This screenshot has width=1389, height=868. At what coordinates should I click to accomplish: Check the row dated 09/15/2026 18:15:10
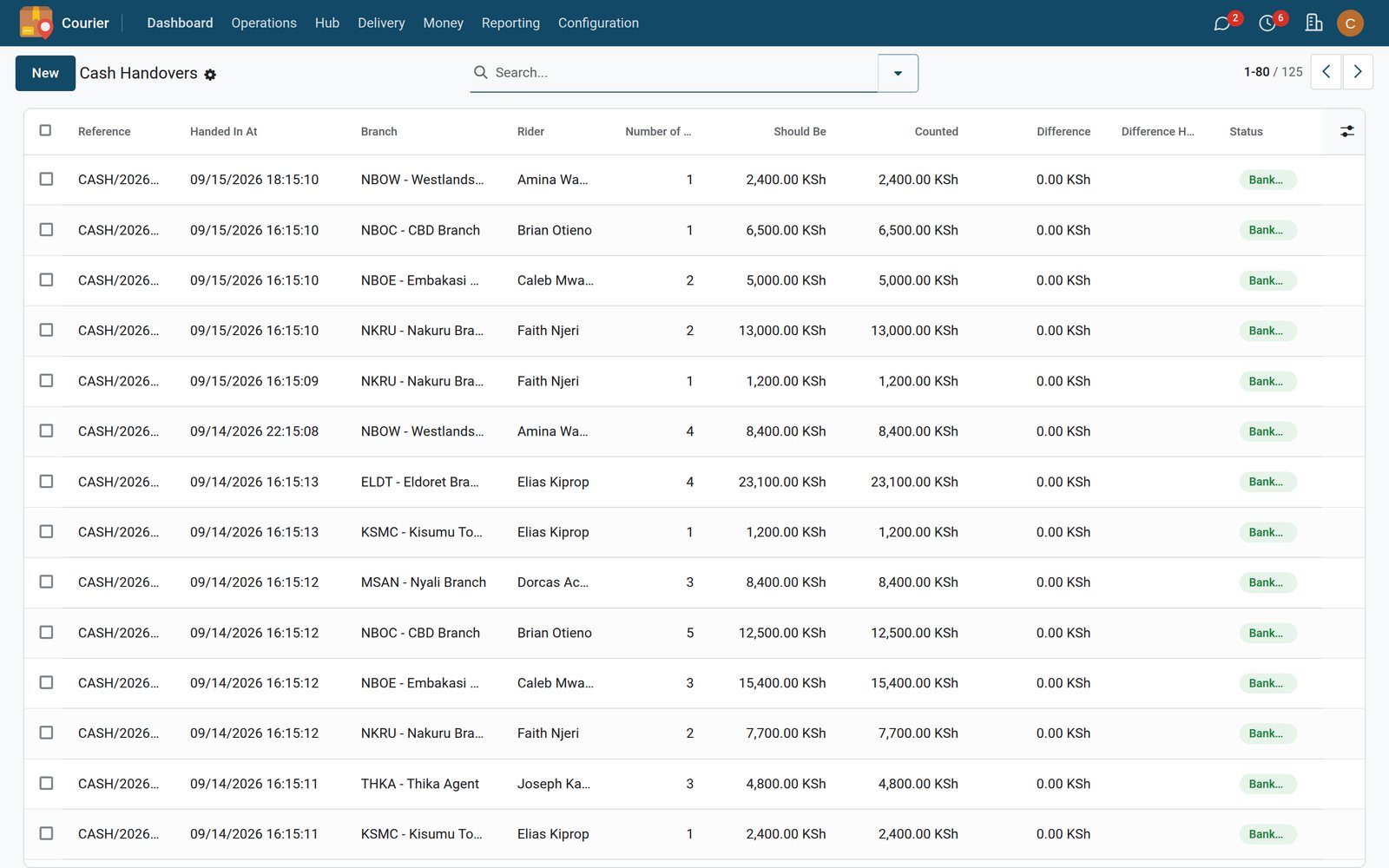(46, 179)
